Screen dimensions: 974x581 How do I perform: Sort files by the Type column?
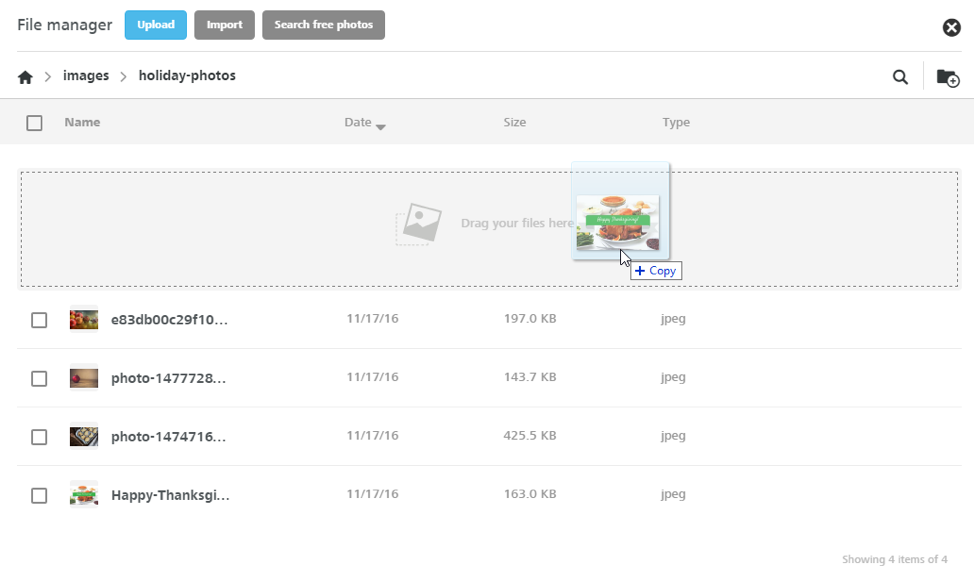coord(676,122)
